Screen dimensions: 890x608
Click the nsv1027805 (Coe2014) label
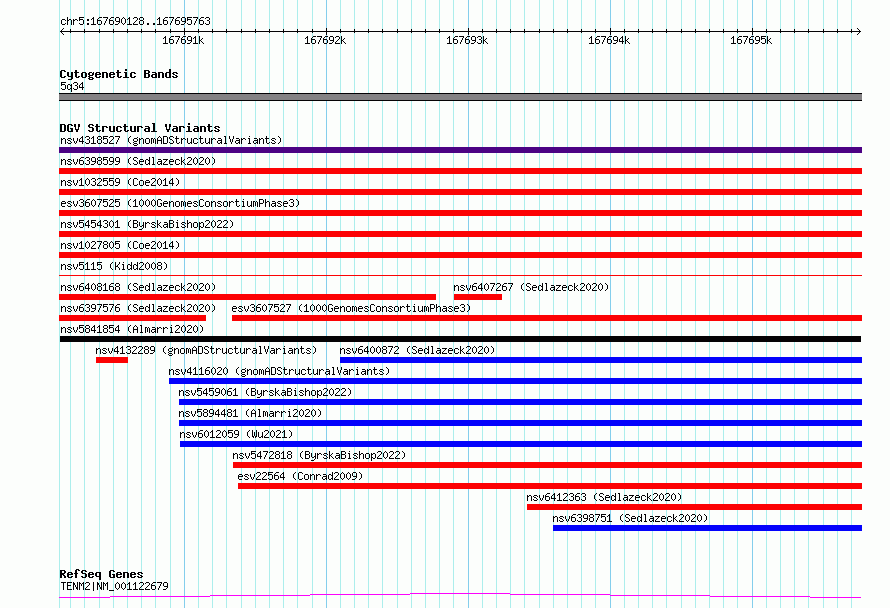[x=120, y=245]
